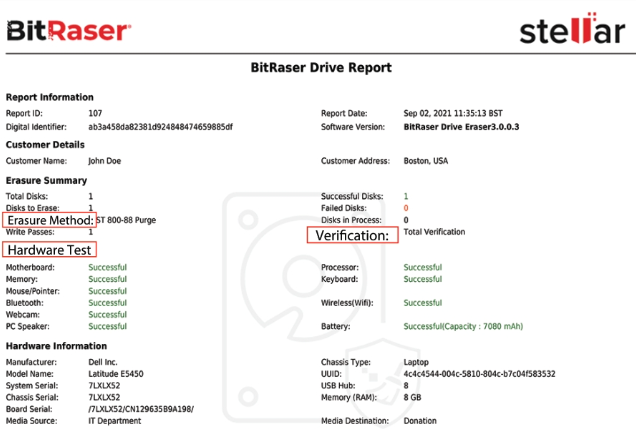The image size is (636, 429).
Task: Select the '800-88 Purge' erasure method value
Action: (131, 220)
